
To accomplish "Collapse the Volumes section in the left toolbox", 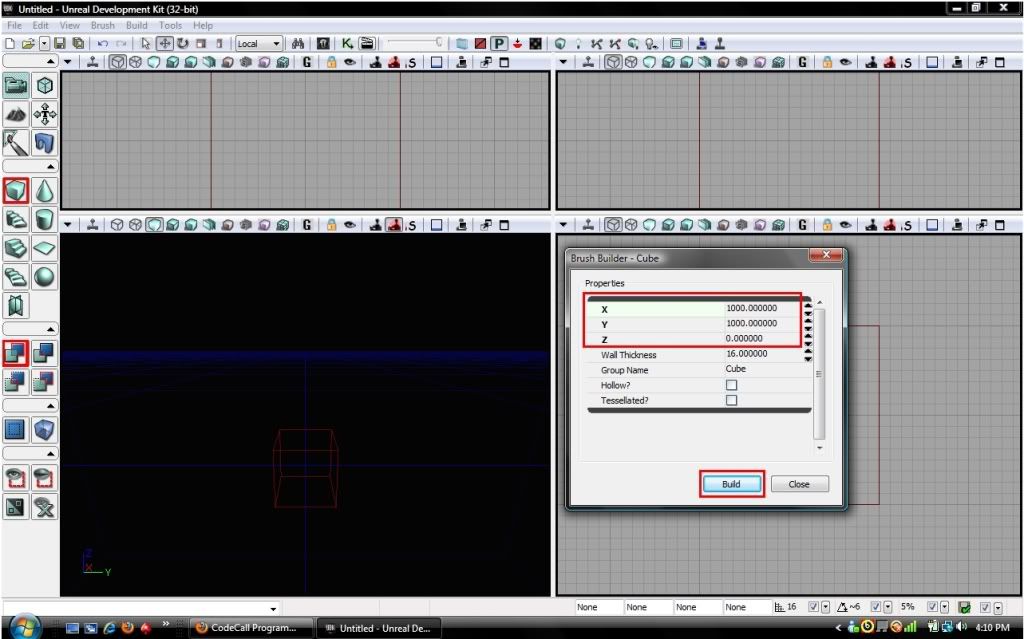I will (30, 406).
